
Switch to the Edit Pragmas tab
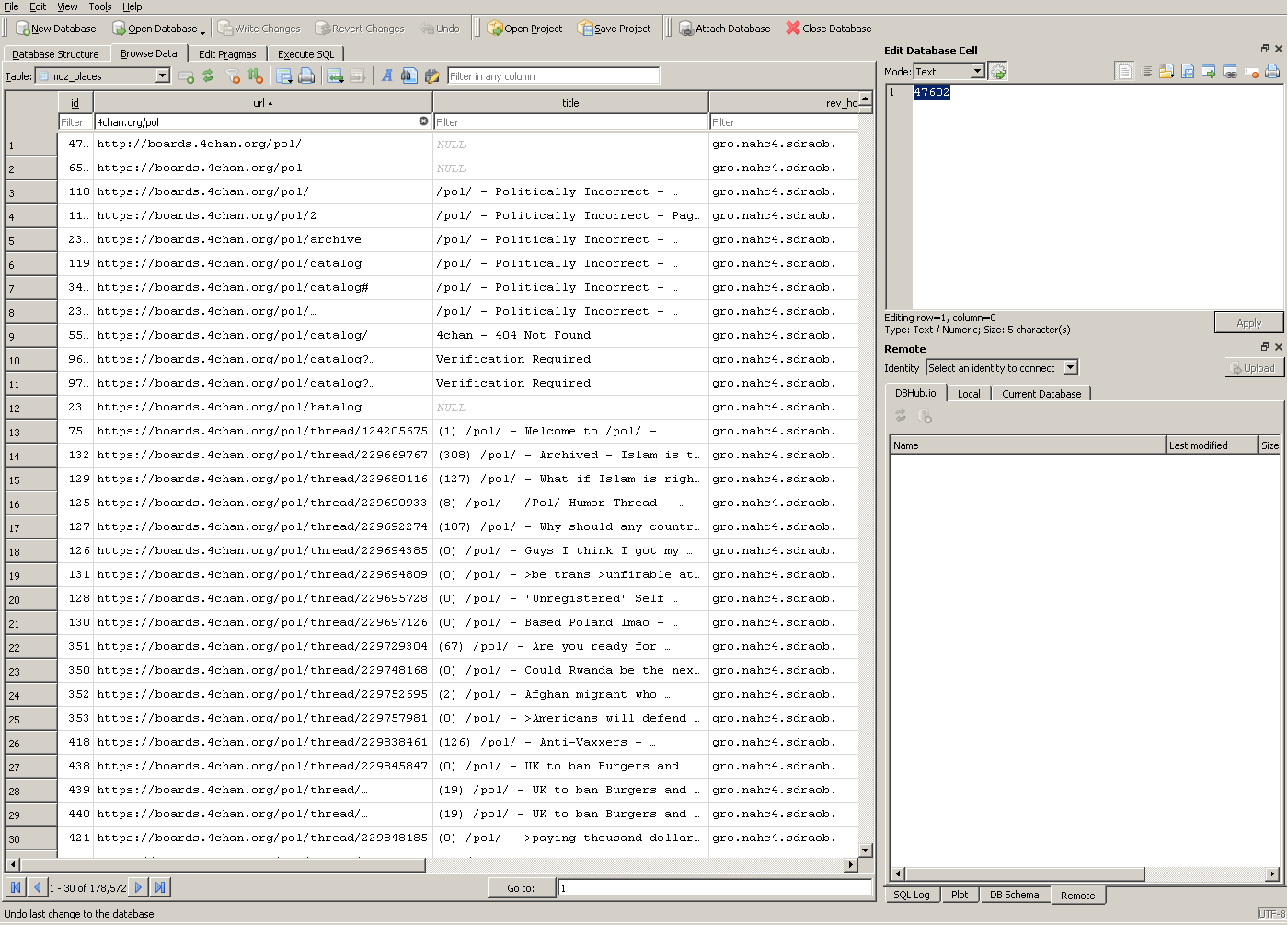tap(227, 54)
